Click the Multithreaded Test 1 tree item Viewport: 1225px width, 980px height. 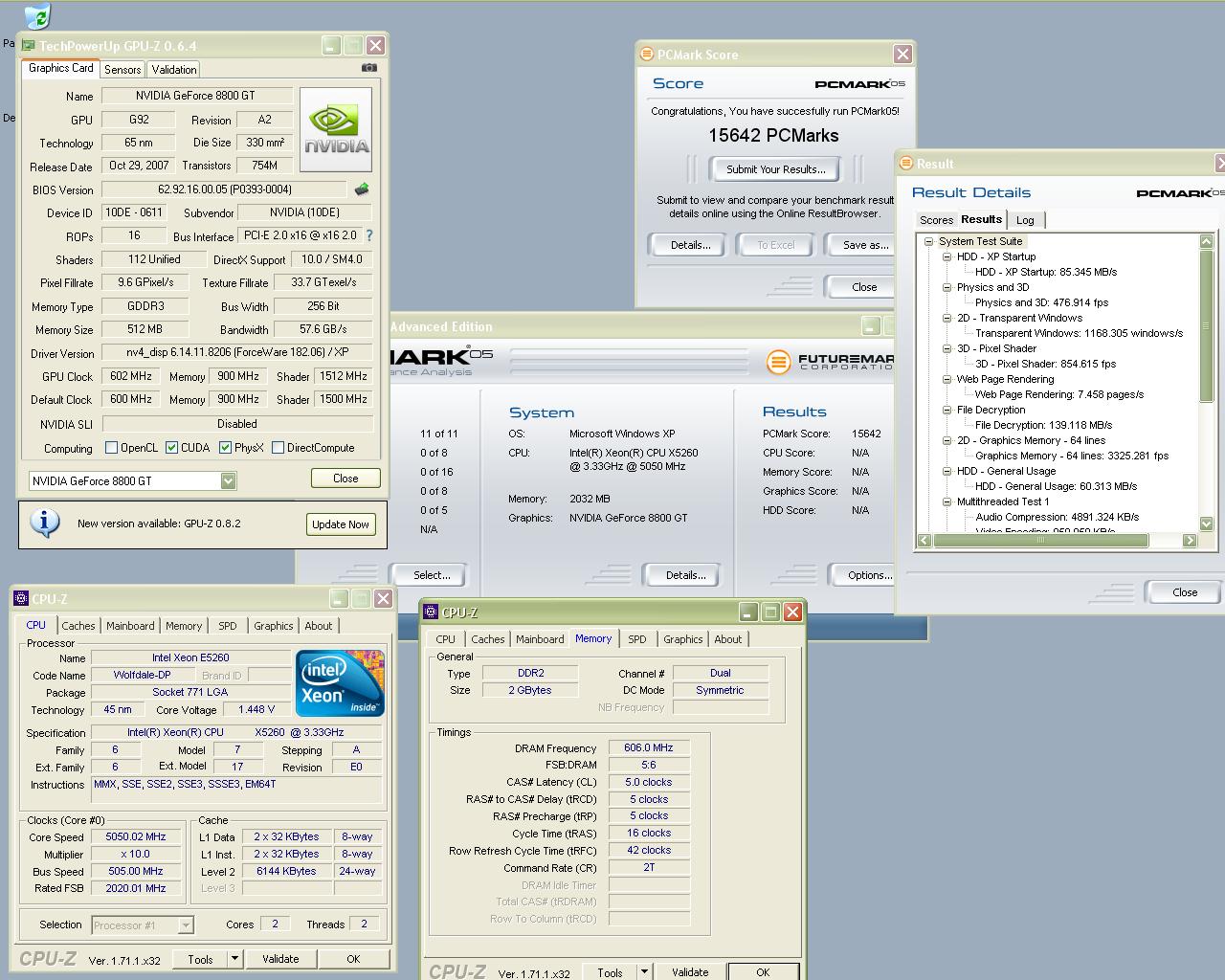click(1003, 501)
